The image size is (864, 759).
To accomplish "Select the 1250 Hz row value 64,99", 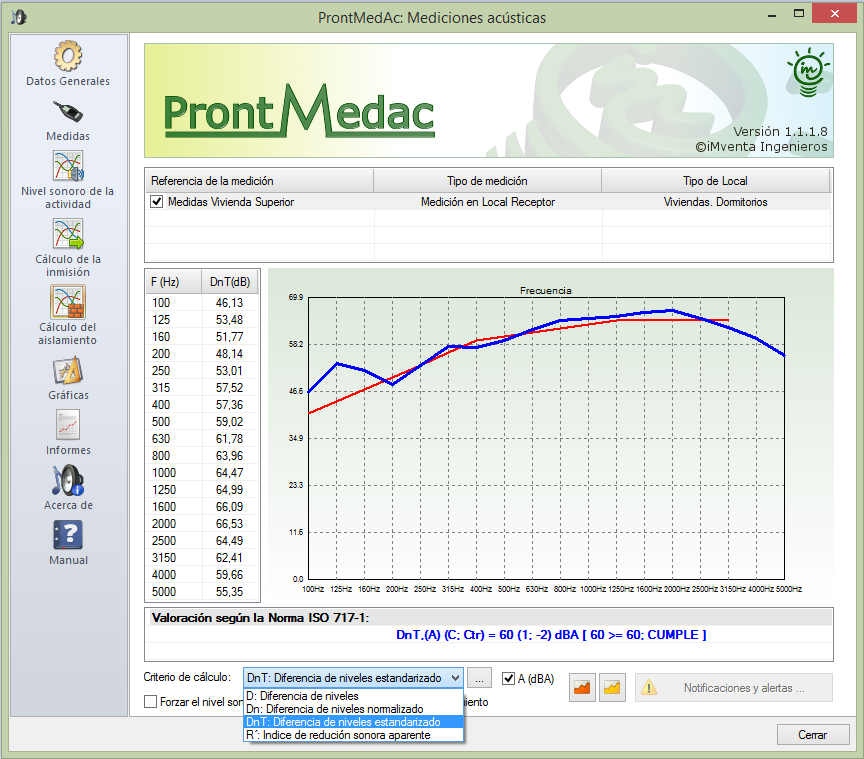I will tap(229, 490).
